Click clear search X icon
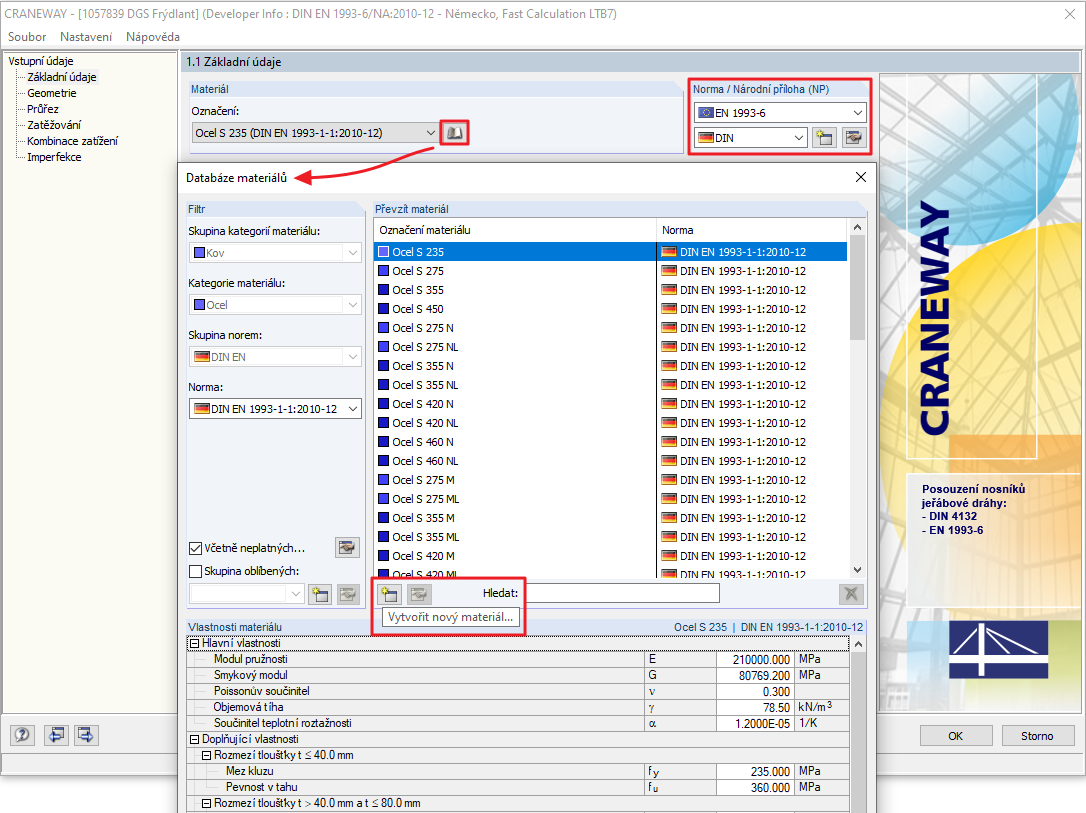The height and width of the screenshot is (813, 1086). point(851,593)
